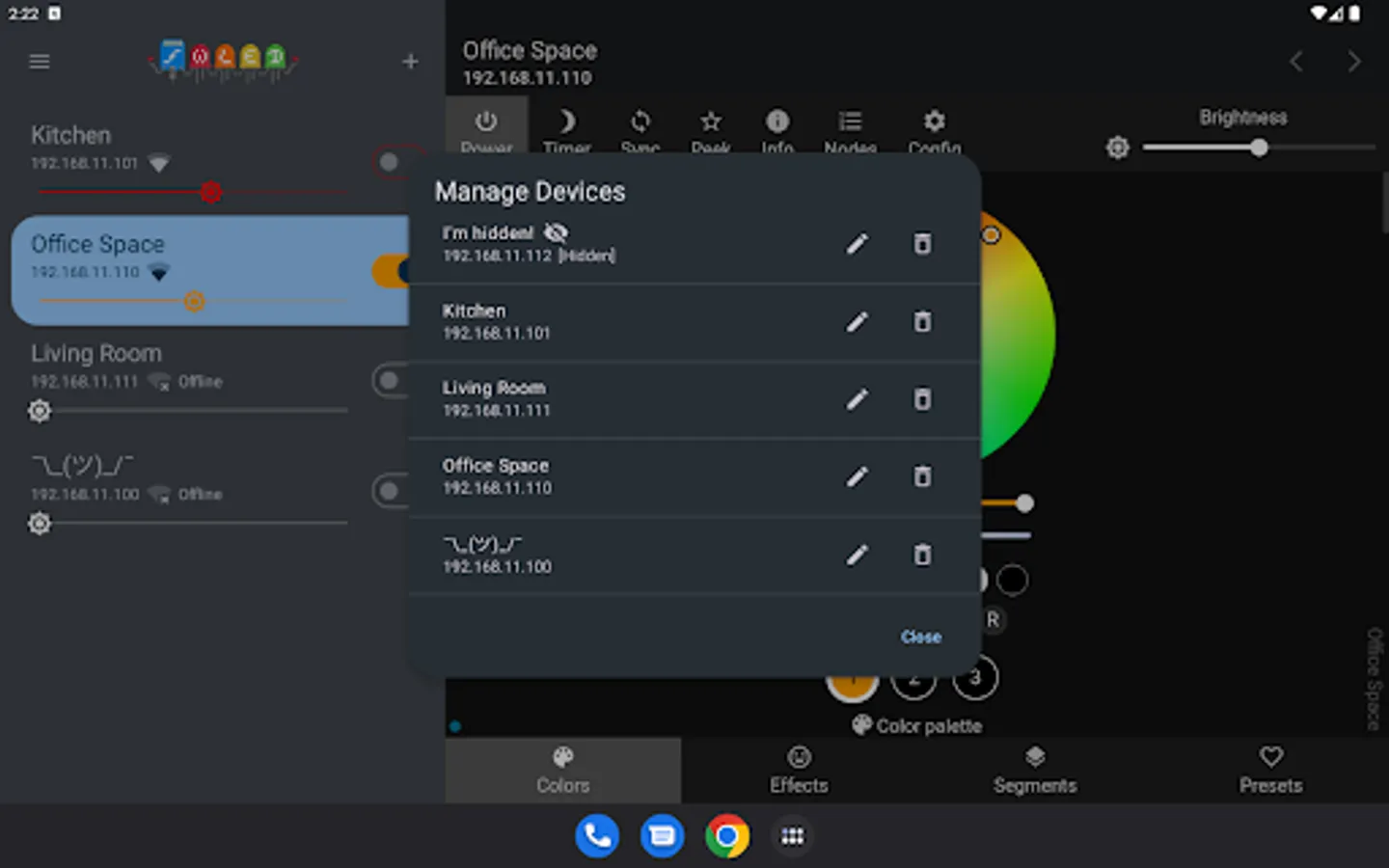
Task: Pick the black quick-select color swatch
Action: click(x=1012, y=581)
